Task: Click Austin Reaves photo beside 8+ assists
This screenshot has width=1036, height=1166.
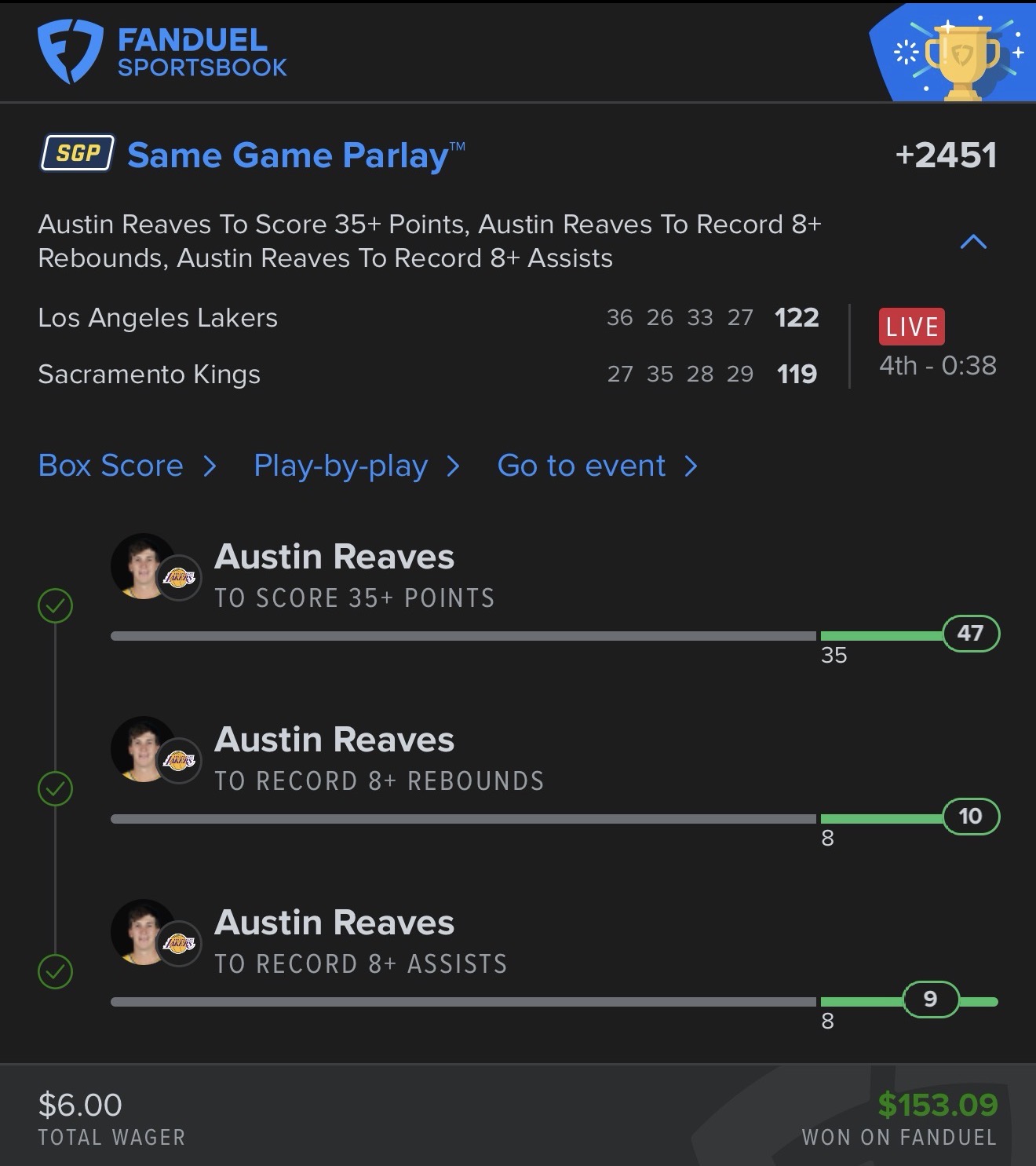Action: [x=143, y=931]
